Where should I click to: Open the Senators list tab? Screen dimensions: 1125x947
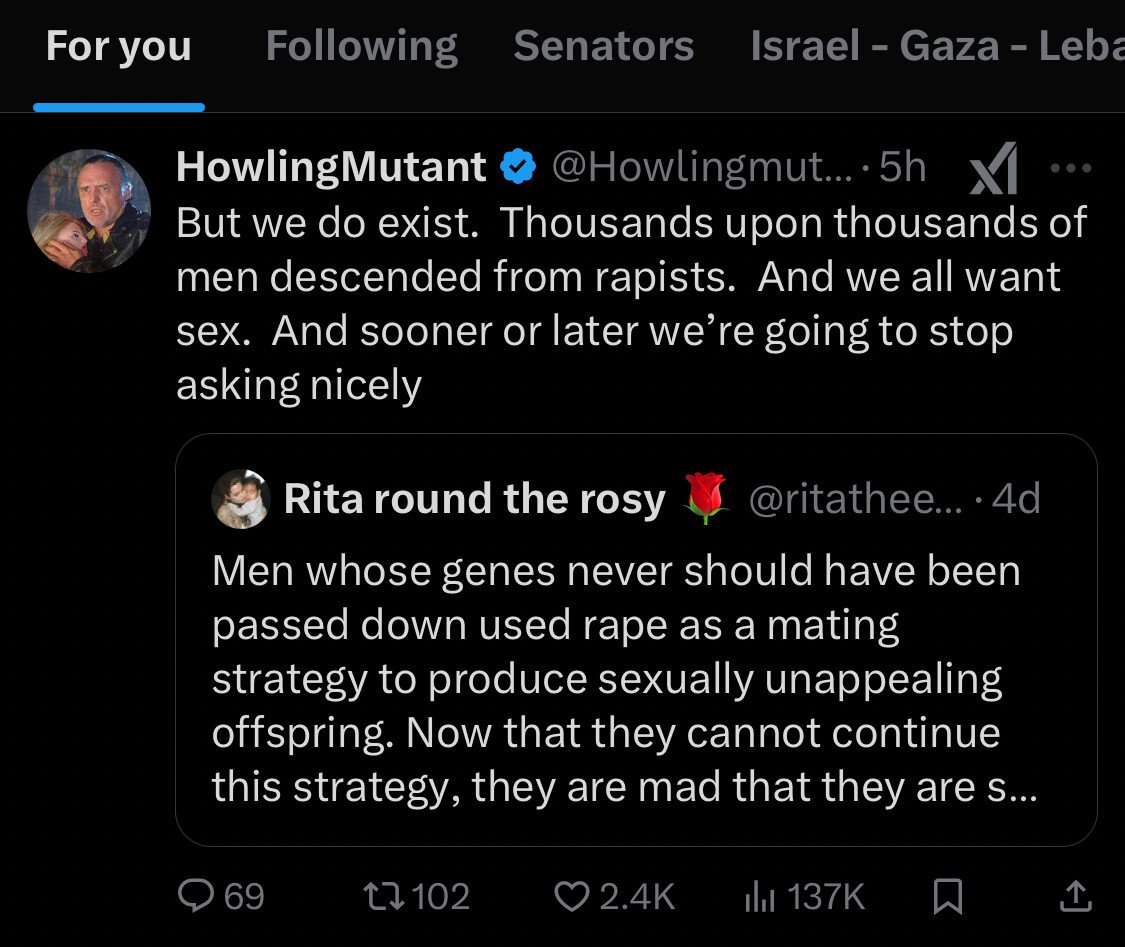pos(603,47)
